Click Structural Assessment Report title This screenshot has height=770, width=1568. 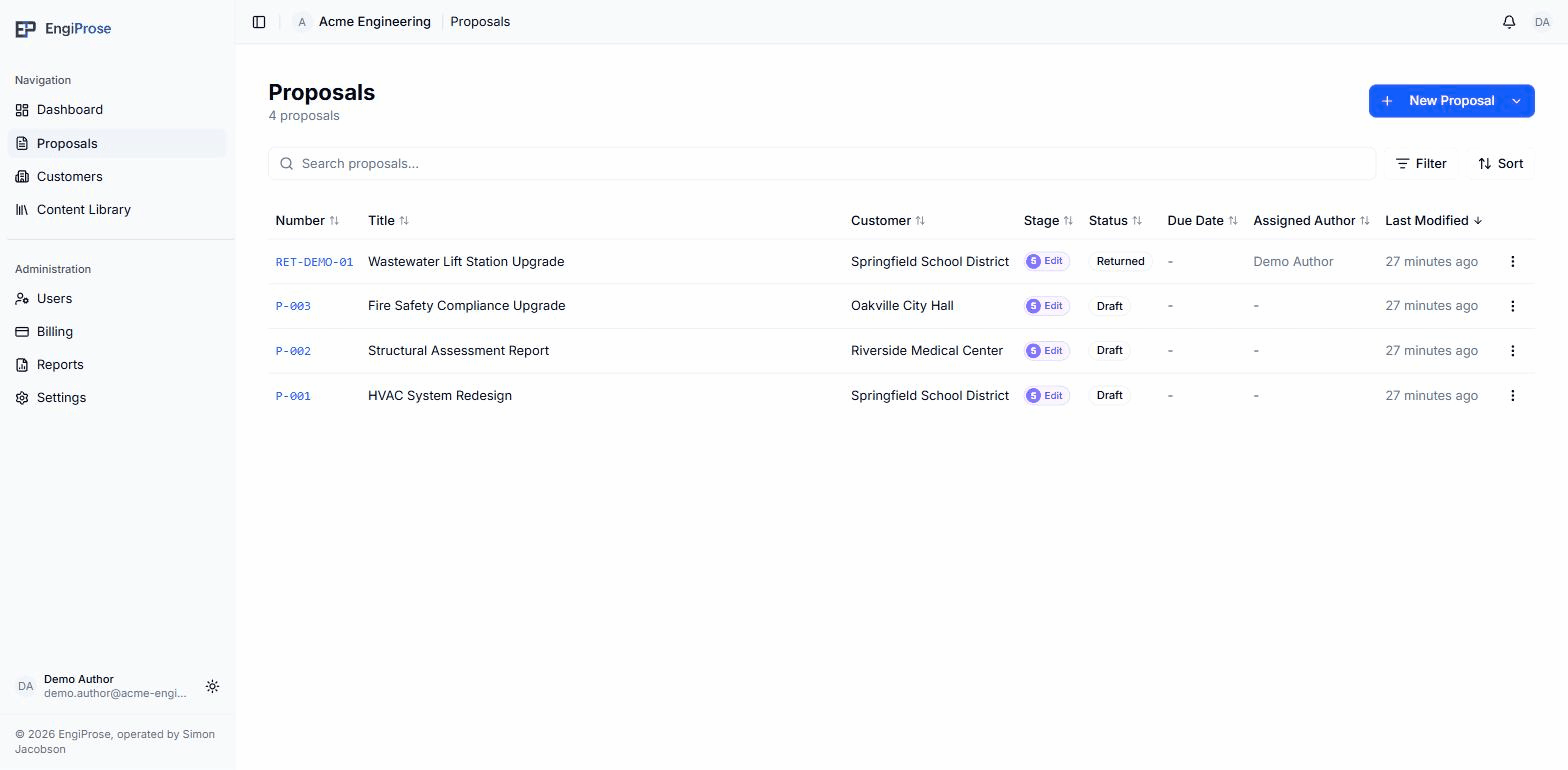[458, 351]
